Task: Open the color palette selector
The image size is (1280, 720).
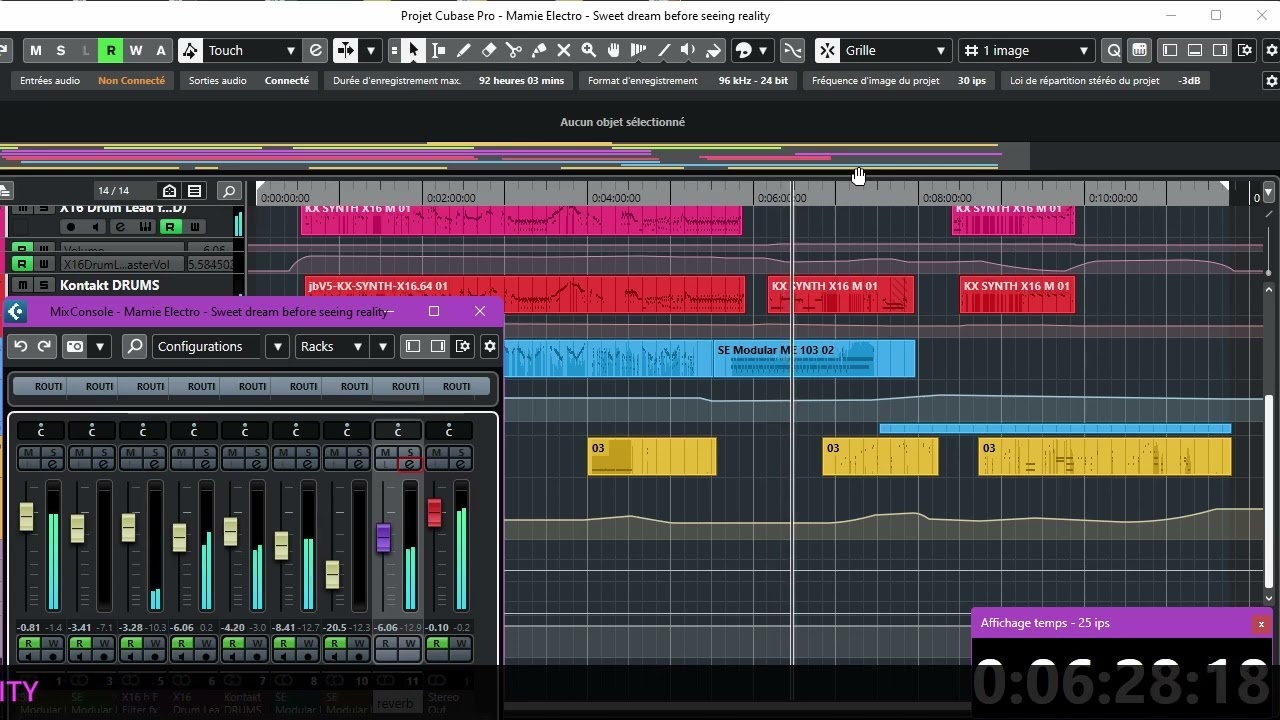Action: tap(743, 50)
